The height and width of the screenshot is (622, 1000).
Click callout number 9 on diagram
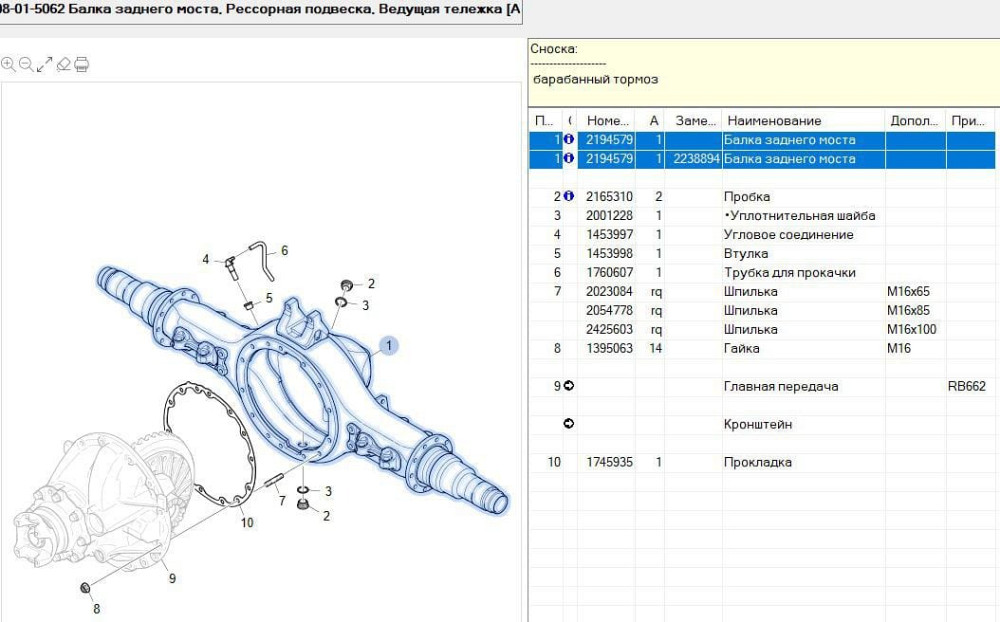171,577
